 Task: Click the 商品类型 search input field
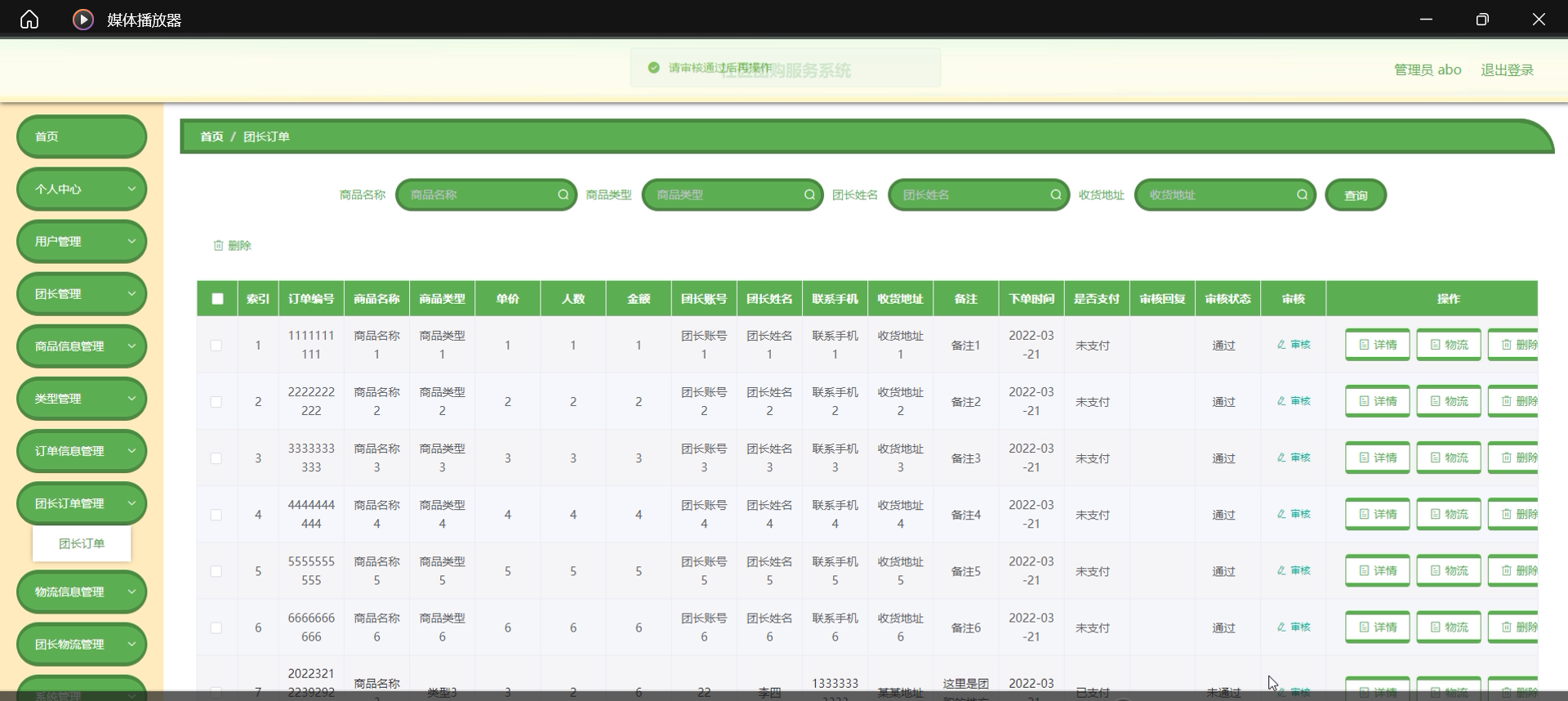pos(733,194)
